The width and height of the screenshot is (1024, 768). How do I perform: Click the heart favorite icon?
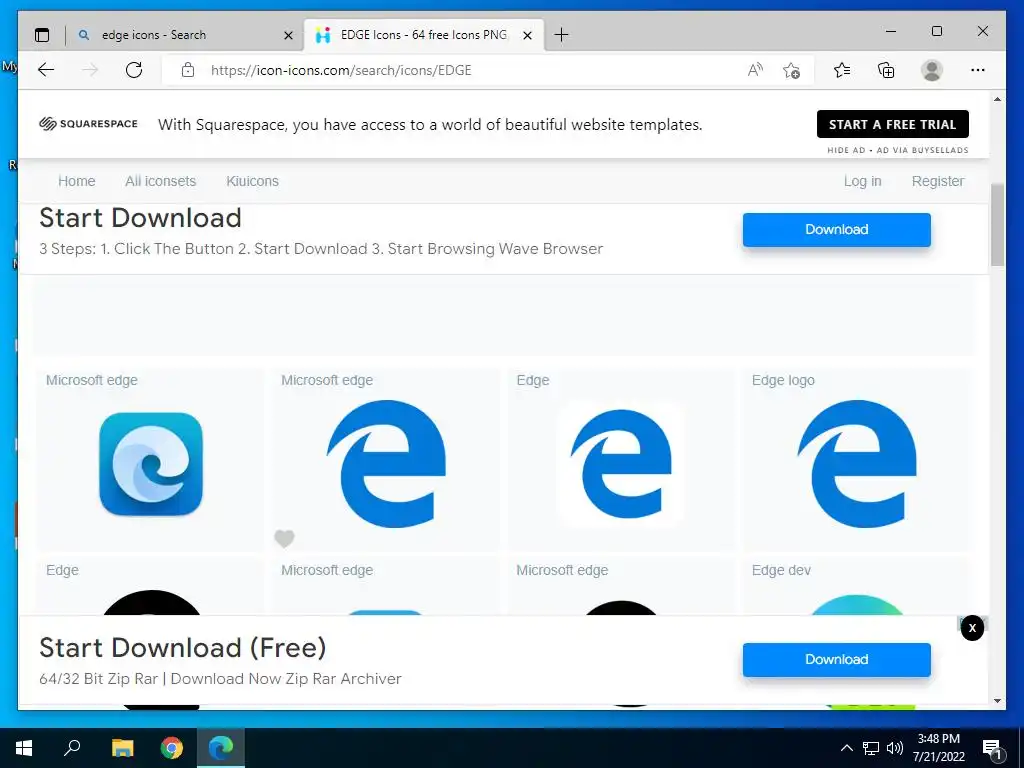284,539
